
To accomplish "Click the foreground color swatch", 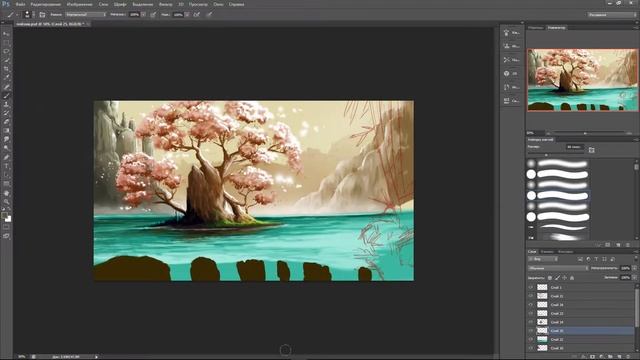I will tap(4, 215).
